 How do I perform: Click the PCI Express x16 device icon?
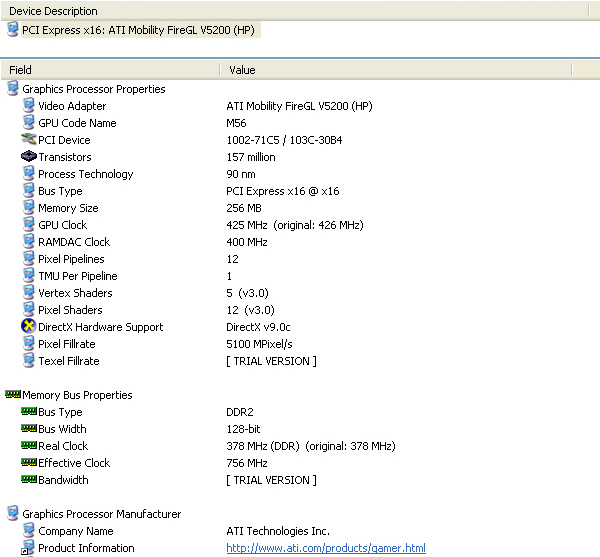pos(13,29)
